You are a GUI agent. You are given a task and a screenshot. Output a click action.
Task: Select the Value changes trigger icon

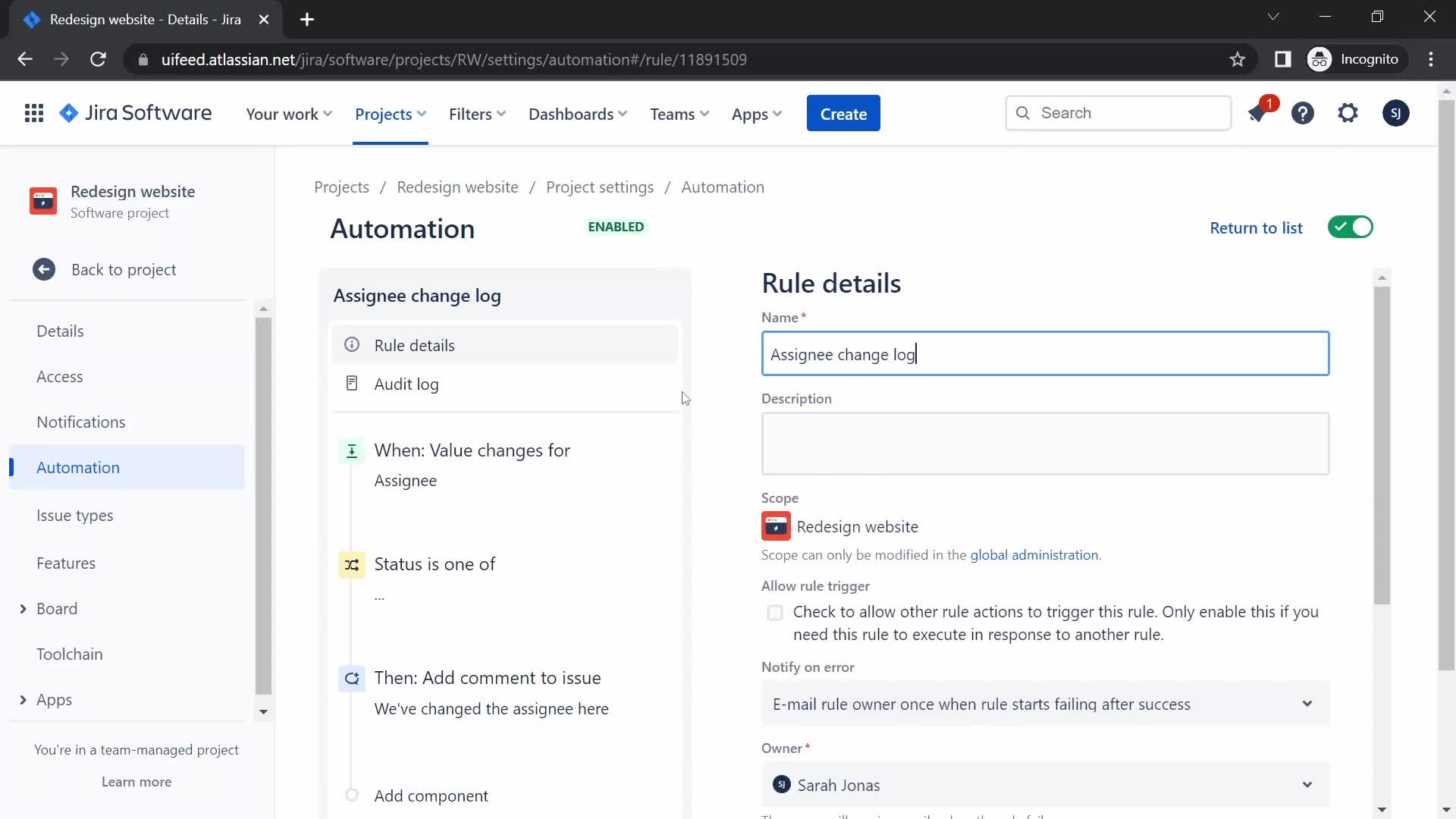click(352, 451)
